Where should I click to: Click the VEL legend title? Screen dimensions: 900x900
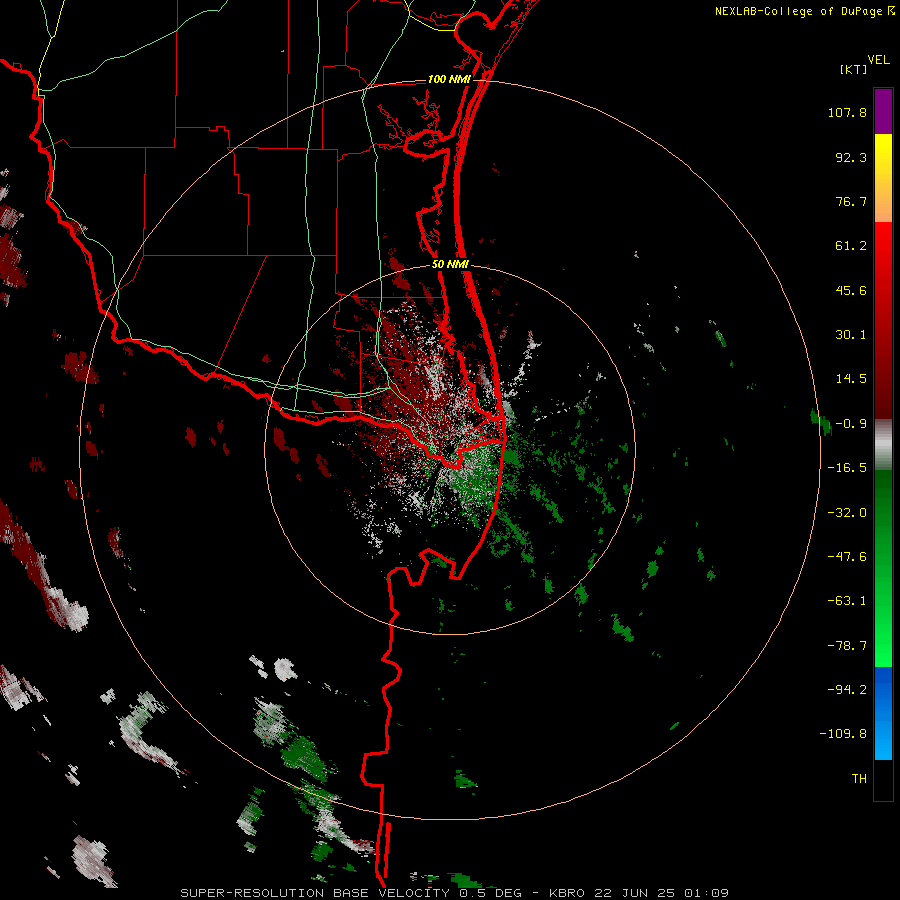(x=878, y=60)
